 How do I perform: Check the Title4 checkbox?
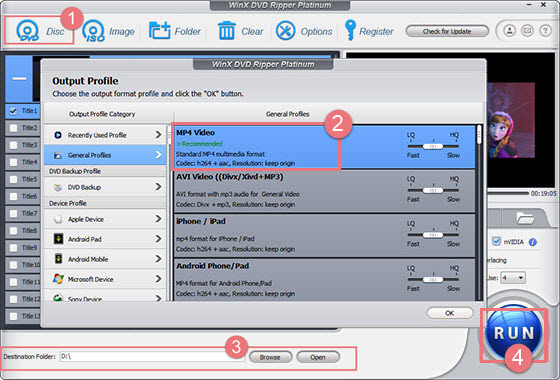pyautogui.click(x=13, y=162)
